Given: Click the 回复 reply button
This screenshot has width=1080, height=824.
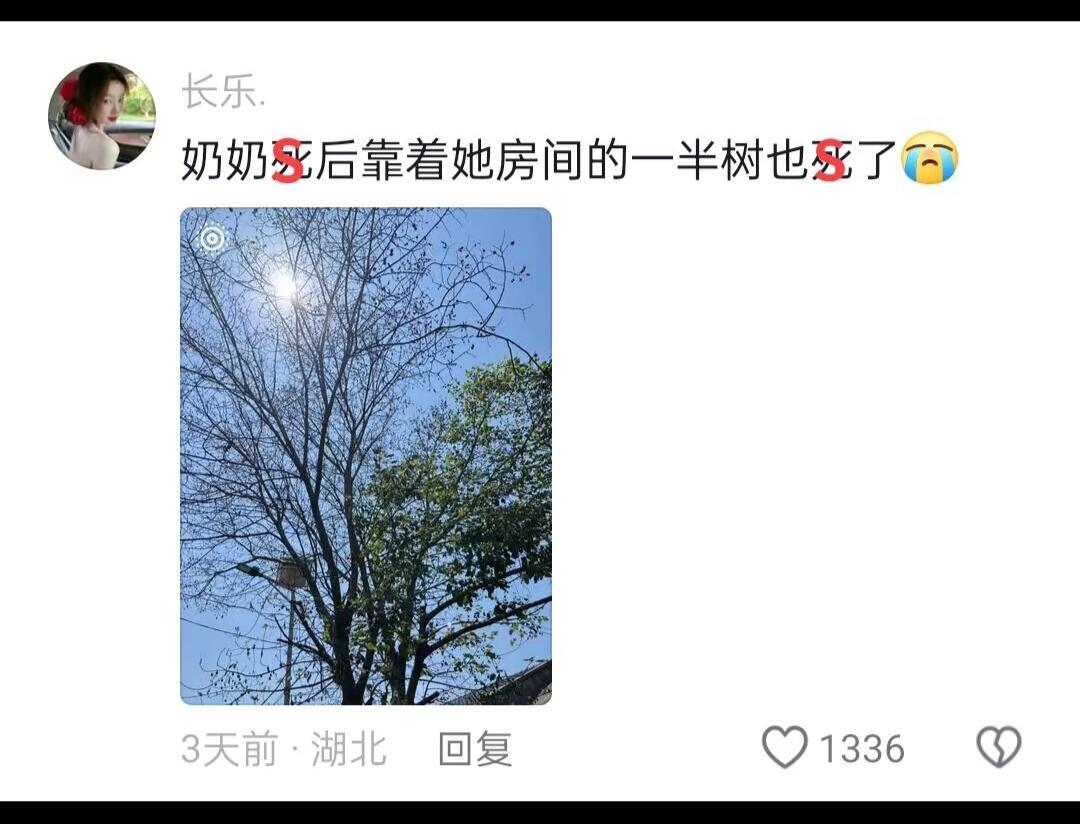Looking at the screenshot, I should point(475,749).
